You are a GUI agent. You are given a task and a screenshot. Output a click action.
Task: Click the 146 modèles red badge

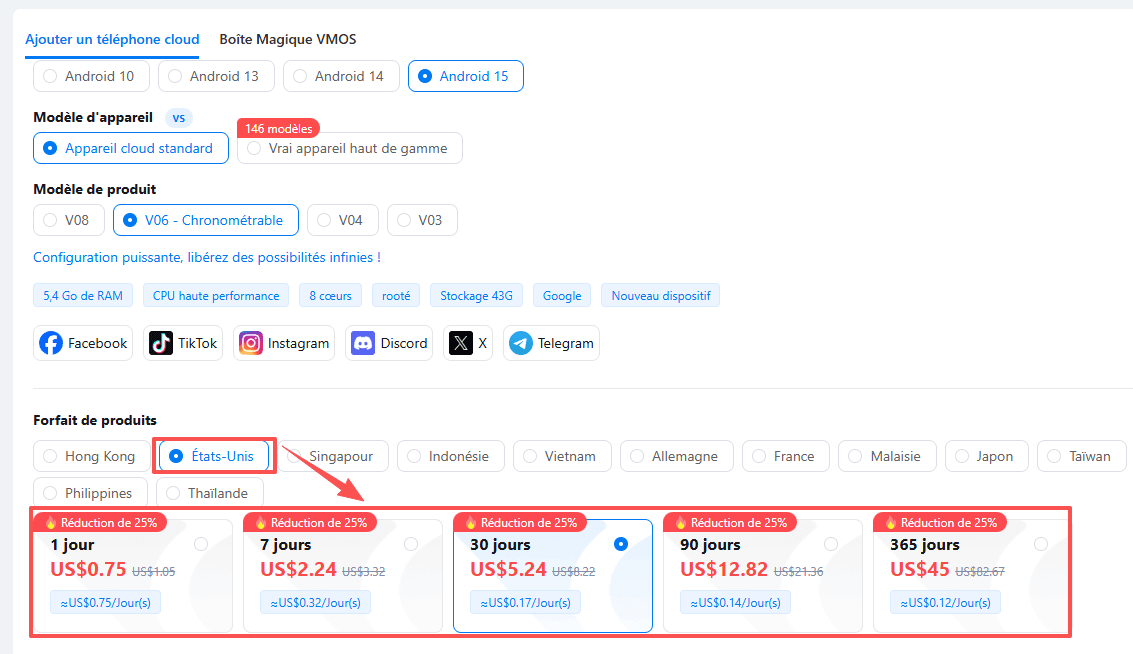coord(278,128)
